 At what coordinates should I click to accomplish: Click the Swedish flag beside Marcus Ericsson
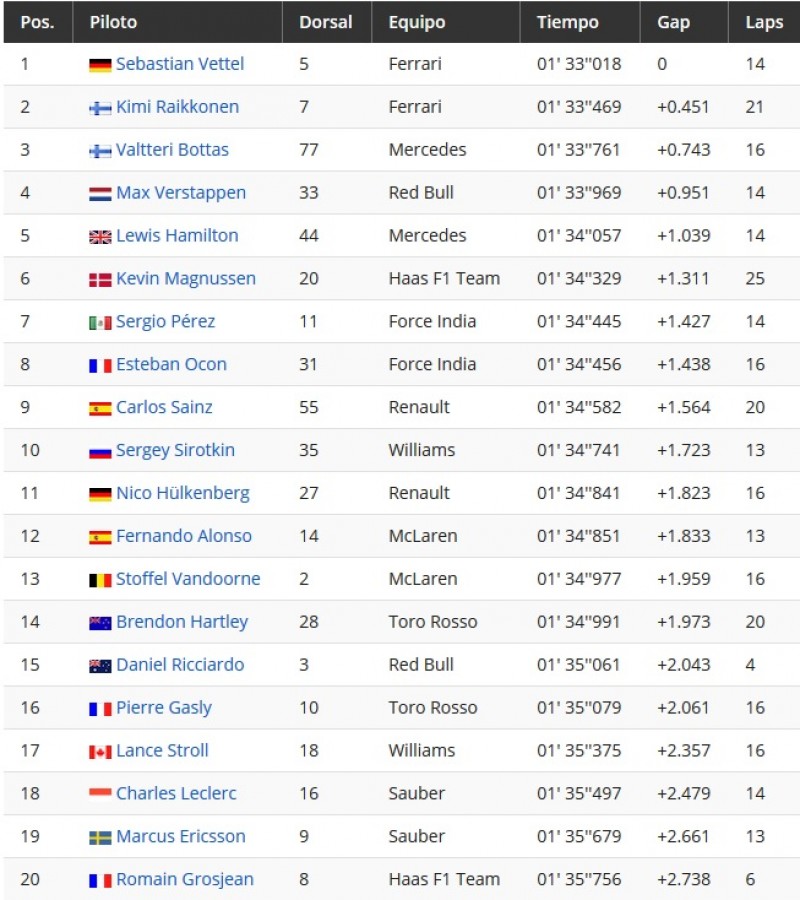click(100, 838)
